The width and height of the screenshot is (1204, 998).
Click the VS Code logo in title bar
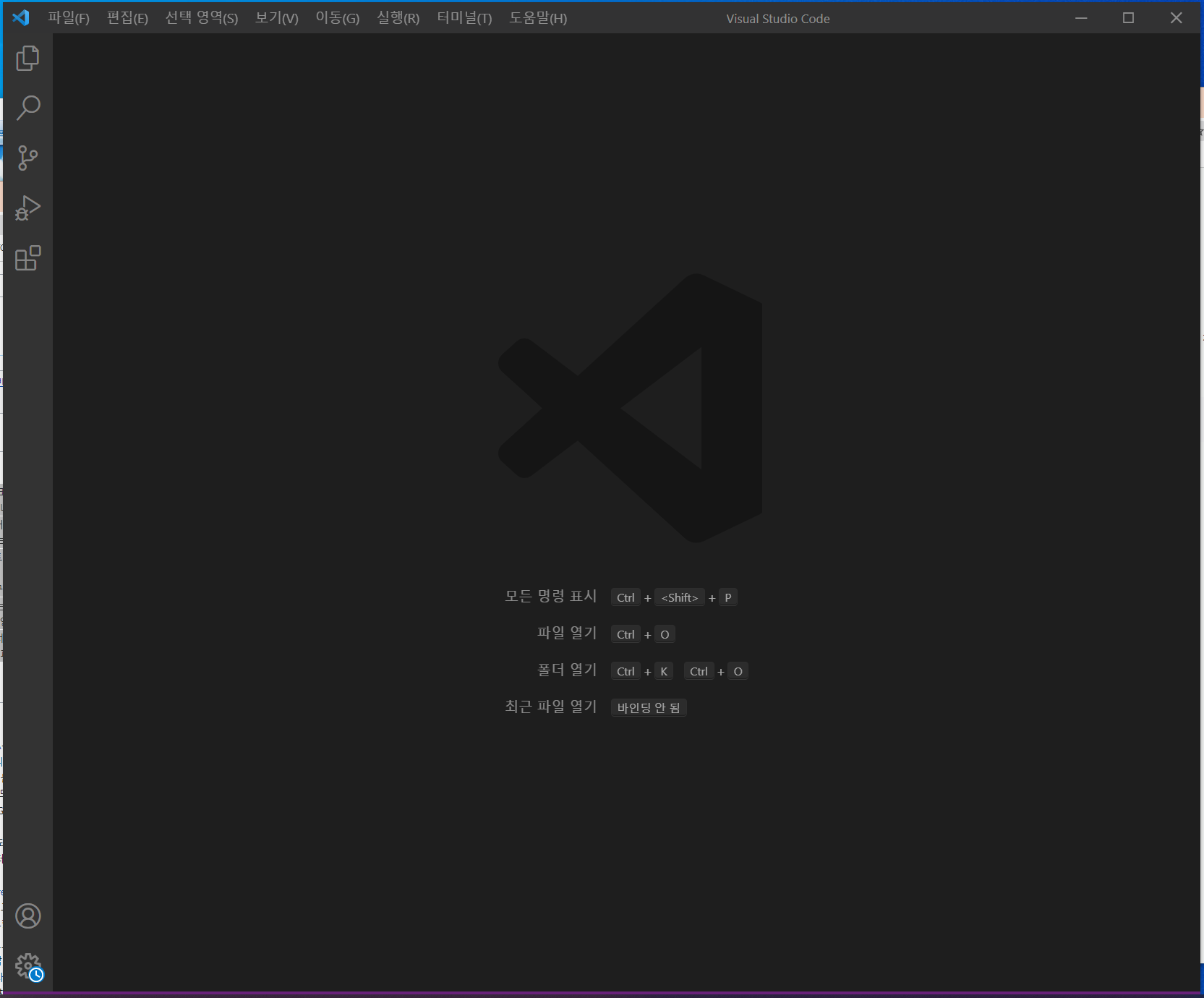click(21, 17)
